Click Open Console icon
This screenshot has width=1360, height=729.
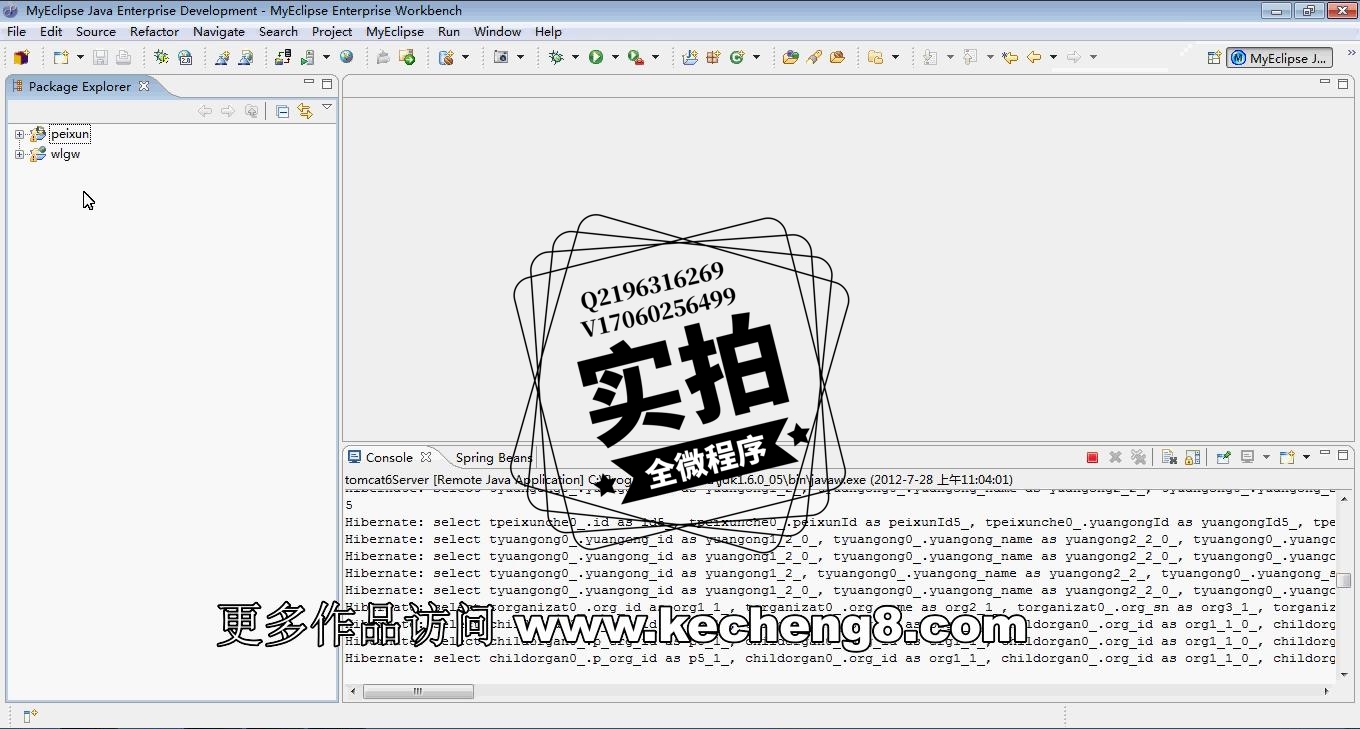1287,457
